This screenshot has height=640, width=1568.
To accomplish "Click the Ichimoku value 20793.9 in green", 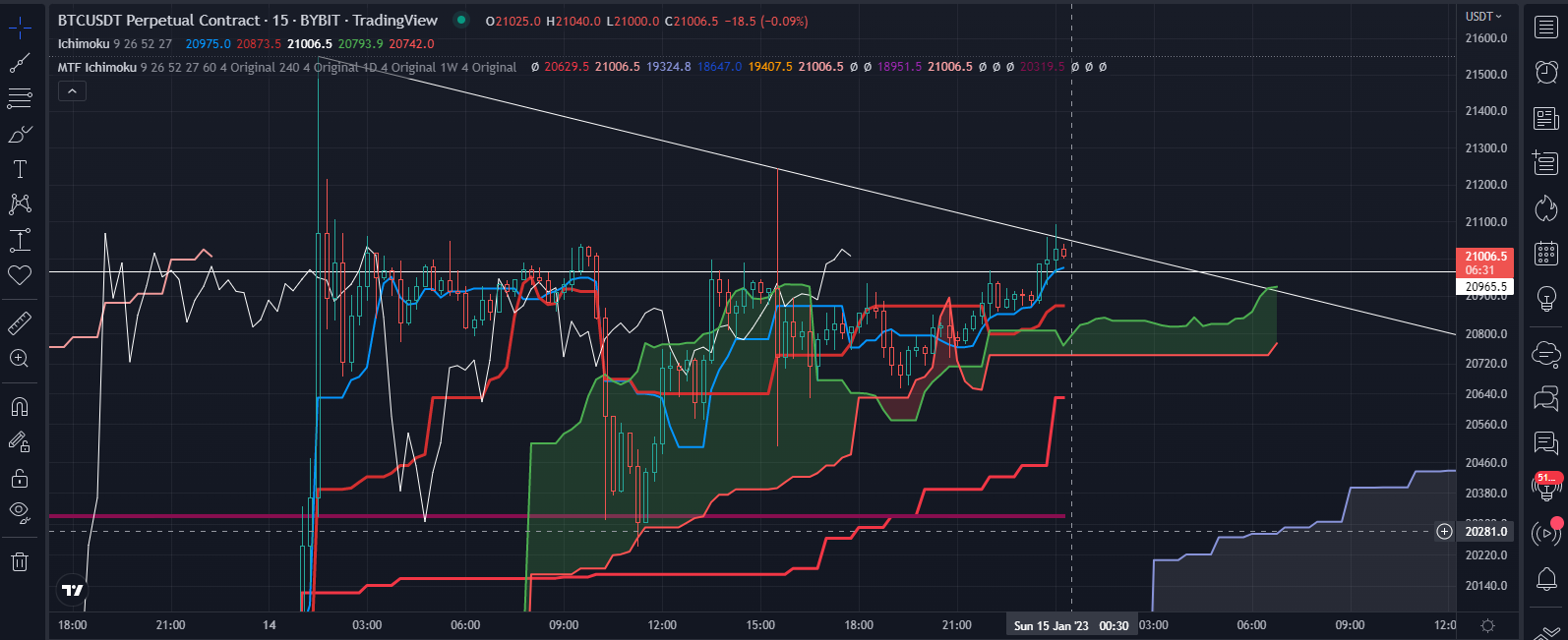I will pos(360,44).
